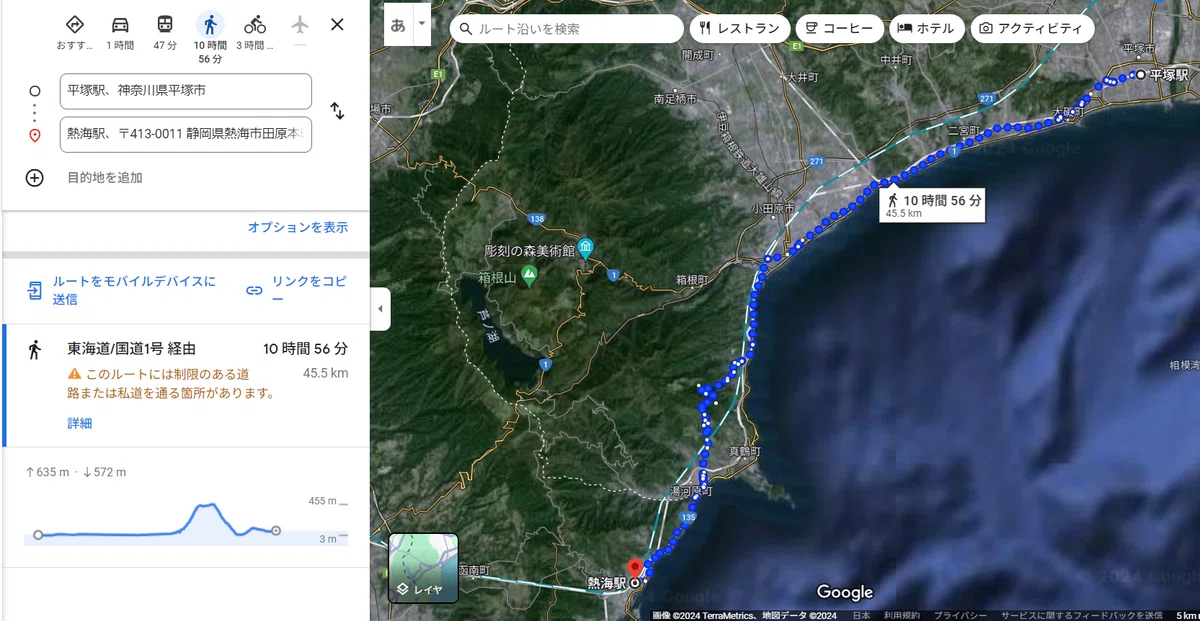Click the 彫刻の森美術館 museum marker
Image resolution: width=1200 pixels, height=621 pixels.
pyautogui.click(x=585, y=246)
